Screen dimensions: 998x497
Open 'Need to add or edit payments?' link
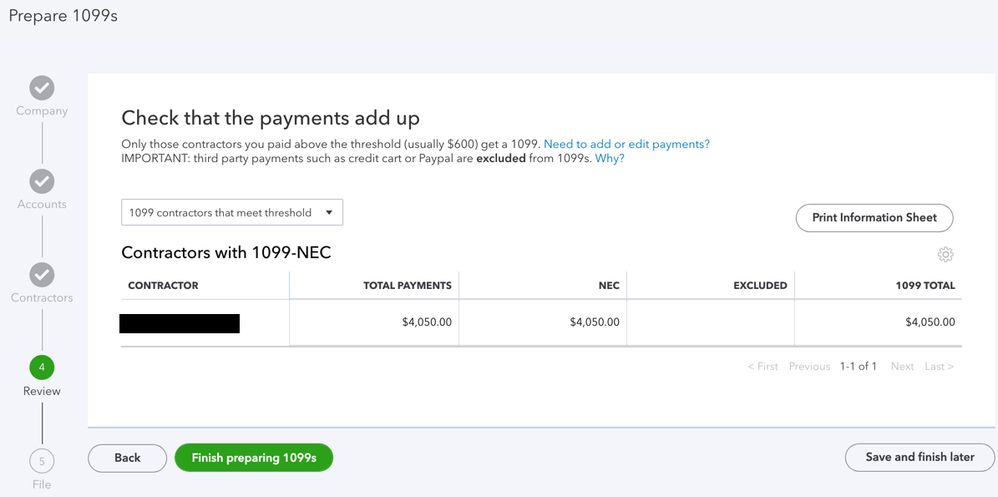(x=626, y=144)
